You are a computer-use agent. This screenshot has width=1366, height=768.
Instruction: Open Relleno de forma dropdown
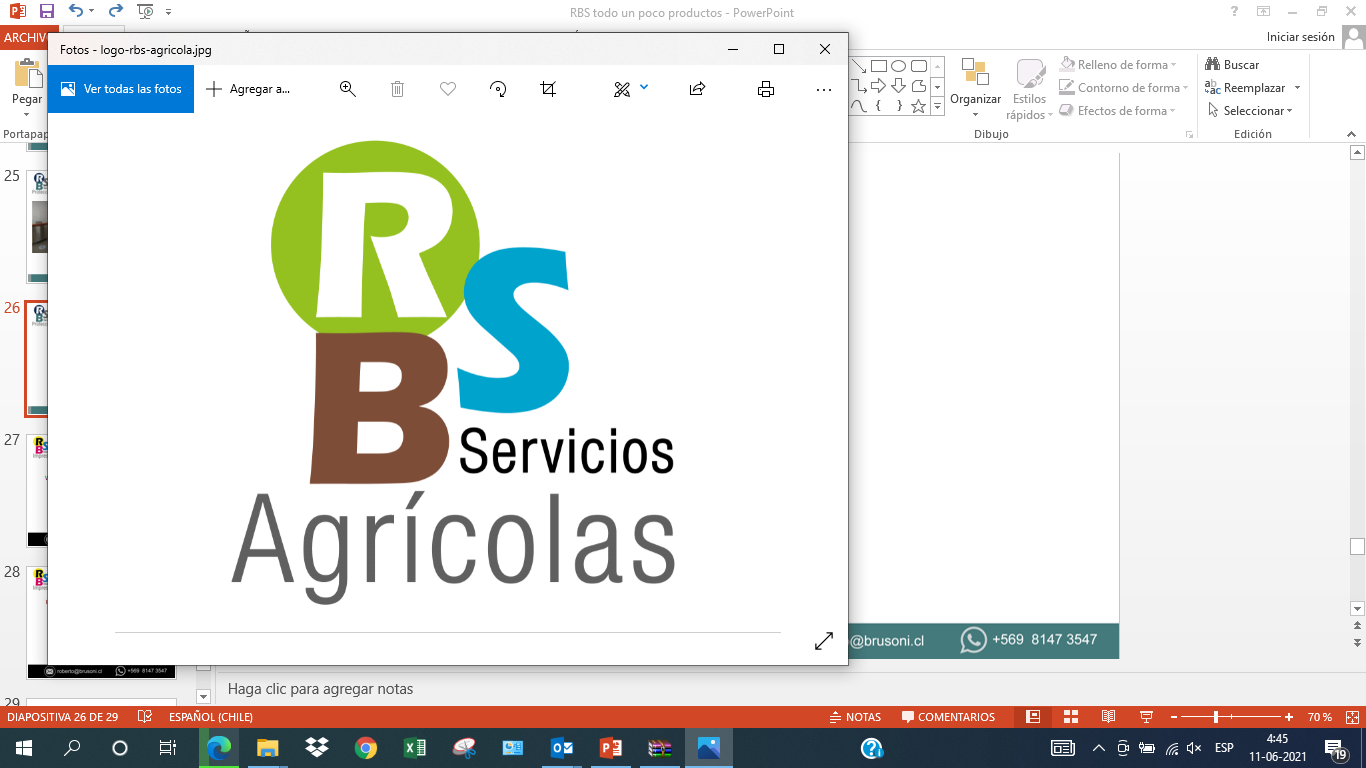coord(1117,65)
